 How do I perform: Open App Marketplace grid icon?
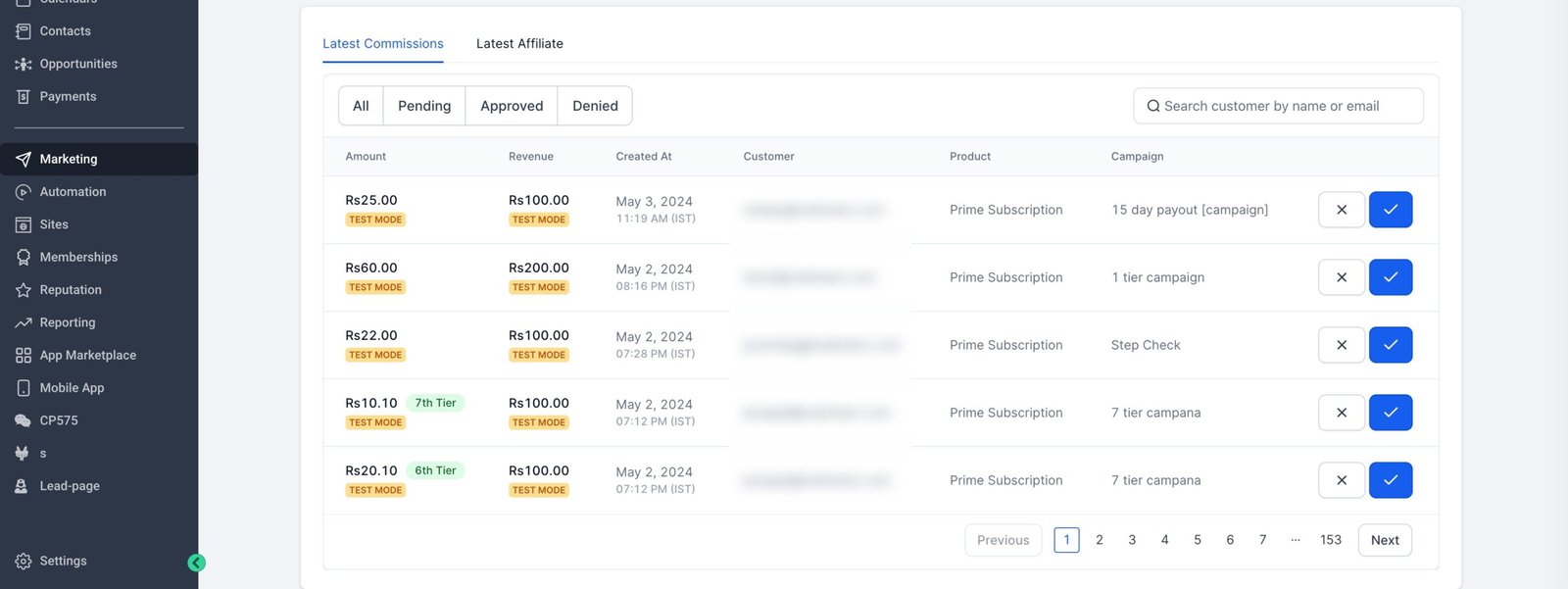(24, 355)
